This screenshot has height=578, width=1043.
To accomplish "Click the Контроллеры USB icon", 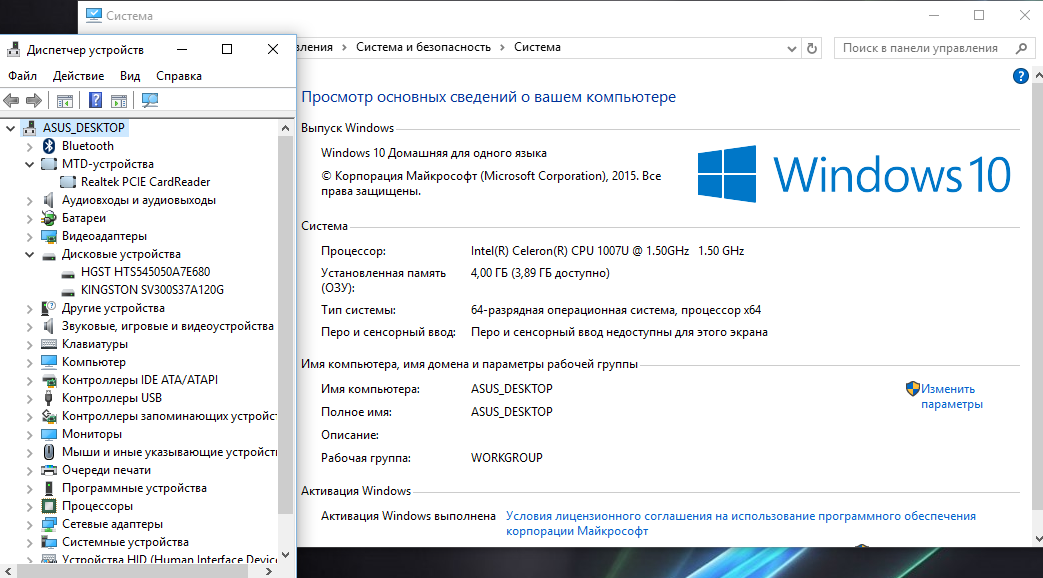I will pos(49,398).
